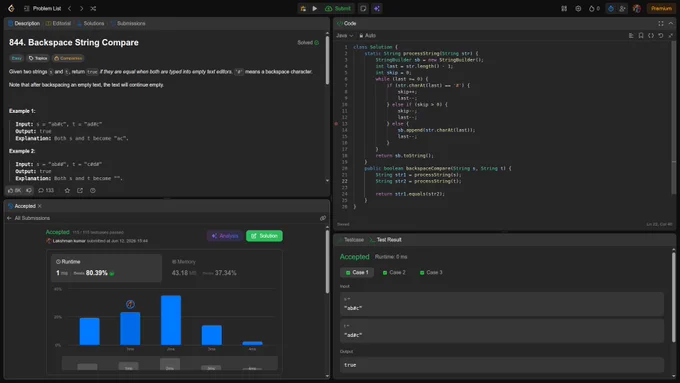Select the Memory stats card

point(222,268)
